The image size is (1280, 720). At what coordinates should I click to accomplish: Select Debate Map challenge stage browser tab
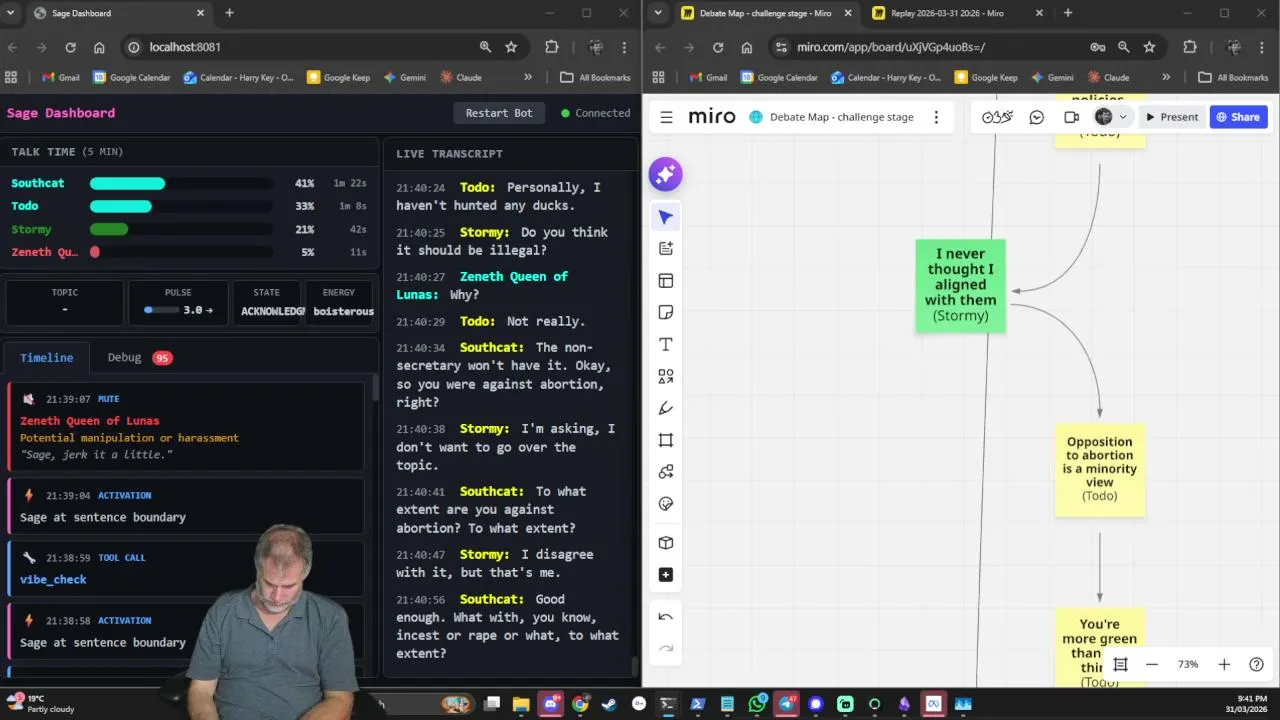coord(765,13)
